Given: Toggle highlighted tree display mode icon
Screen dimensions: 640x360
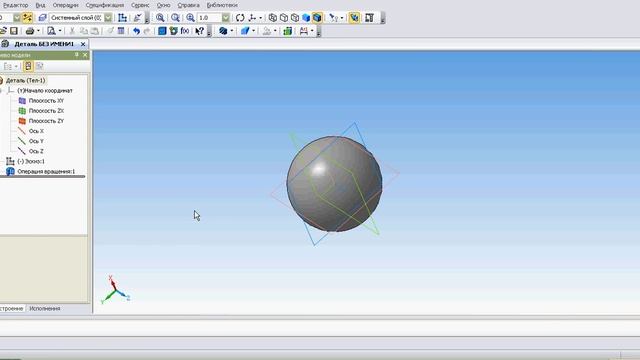Looking at the screenshot, I should pos(28,66).
